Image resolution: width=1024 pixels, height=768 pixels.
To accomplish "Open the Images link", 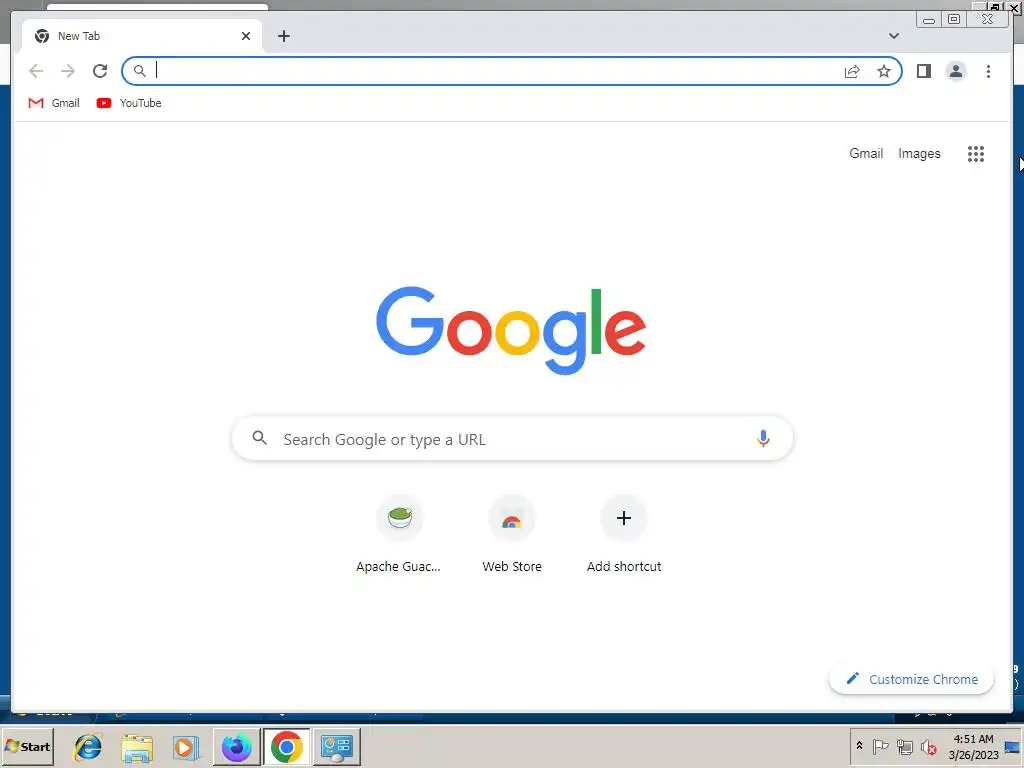I will click(919, 153).
